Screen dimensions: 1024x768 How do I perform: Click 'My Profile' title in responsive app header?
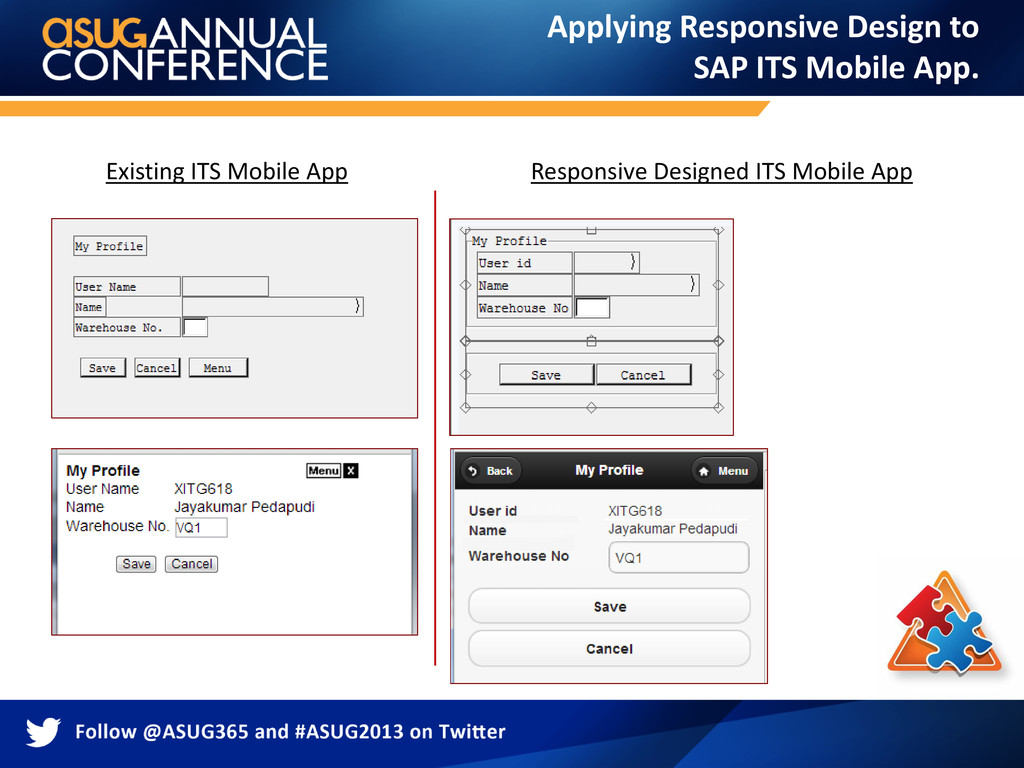point(609,470)
